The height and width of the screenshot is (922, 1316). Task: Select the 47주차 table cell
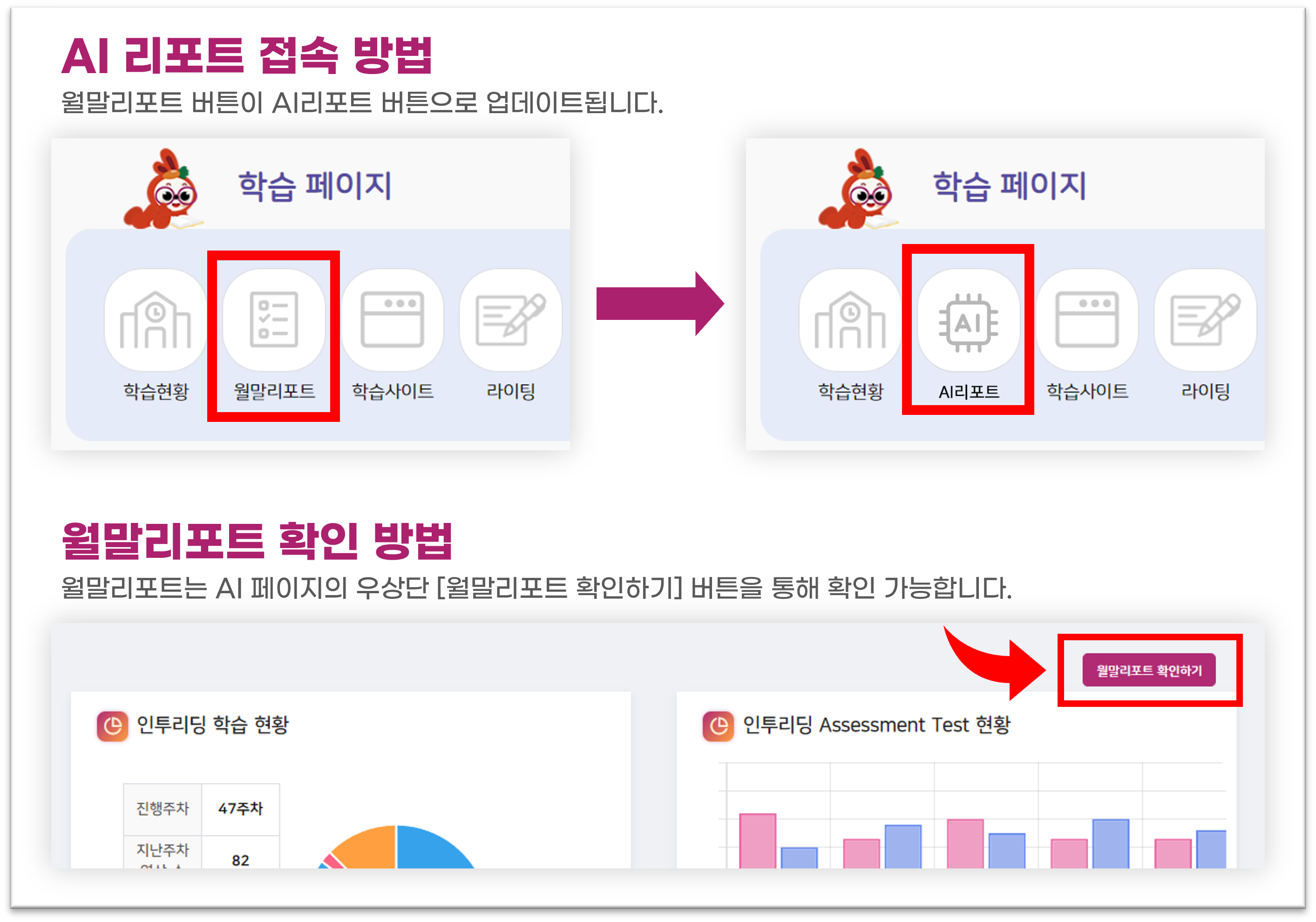tap(240, 808)
